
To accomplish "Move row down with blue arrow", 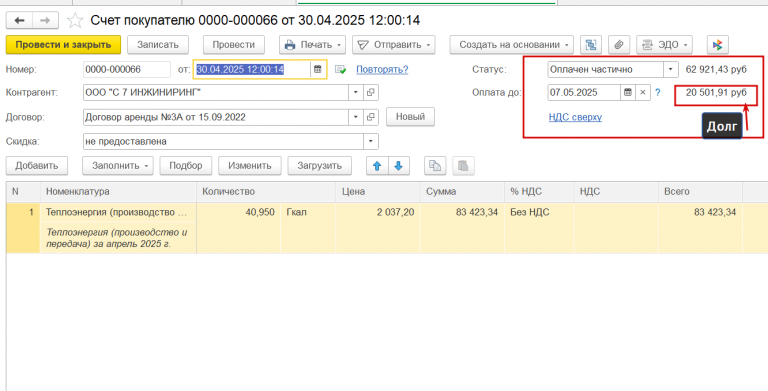I will [399, 166].
